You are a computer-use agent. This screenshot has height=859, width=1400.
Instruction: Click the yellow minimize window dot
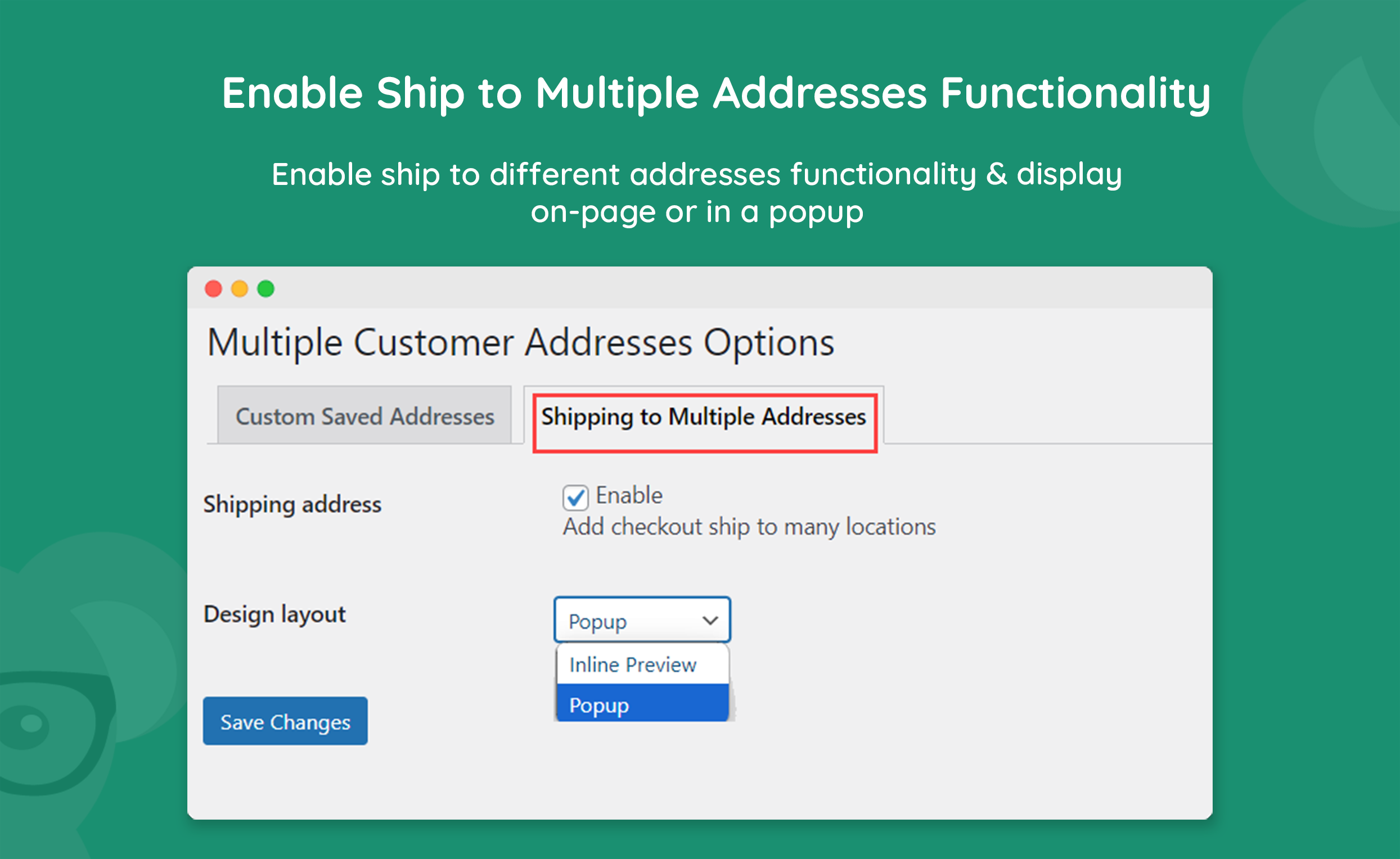point(239,288)
